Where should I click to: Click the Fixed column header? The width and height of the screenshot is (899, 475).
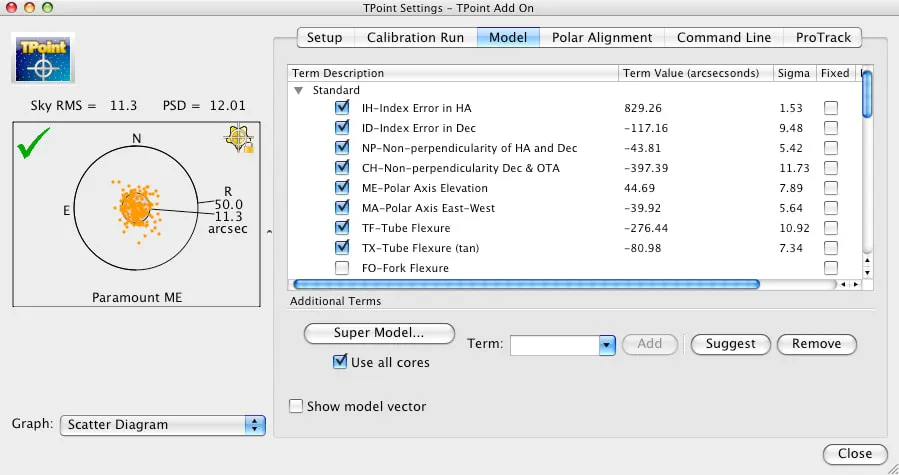[835, 73]
